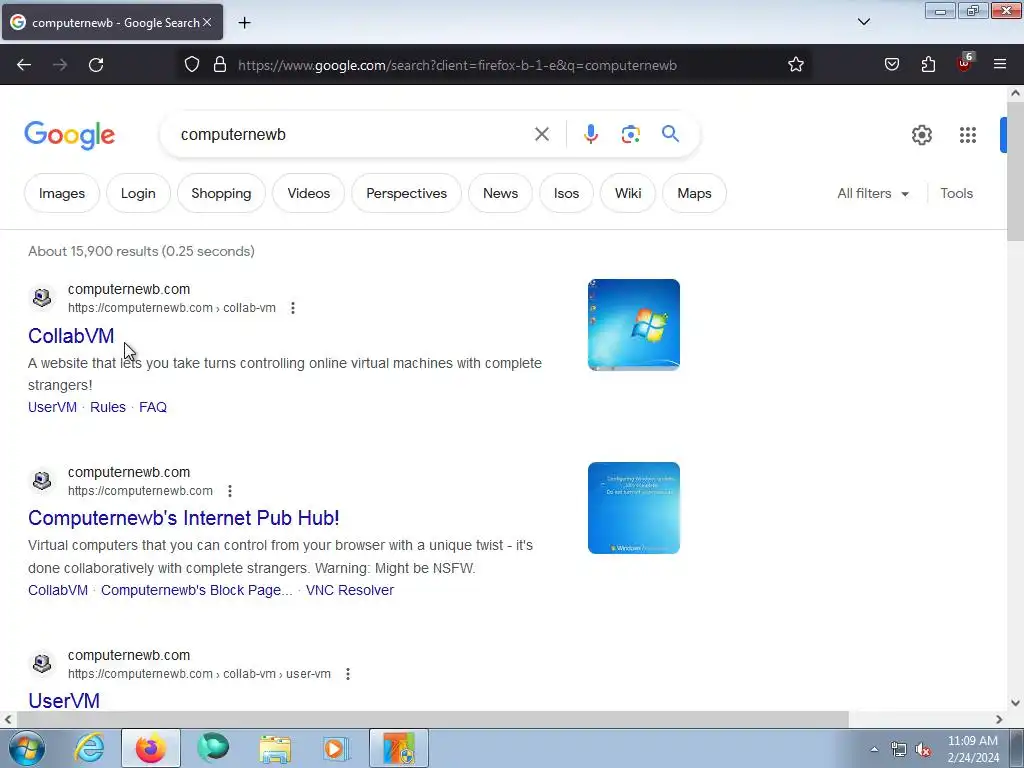The height and width of the screenshot is (768, 1024).
Task: Follow the VNC Resolver sitelink
Action: click(x=349, y=590)
